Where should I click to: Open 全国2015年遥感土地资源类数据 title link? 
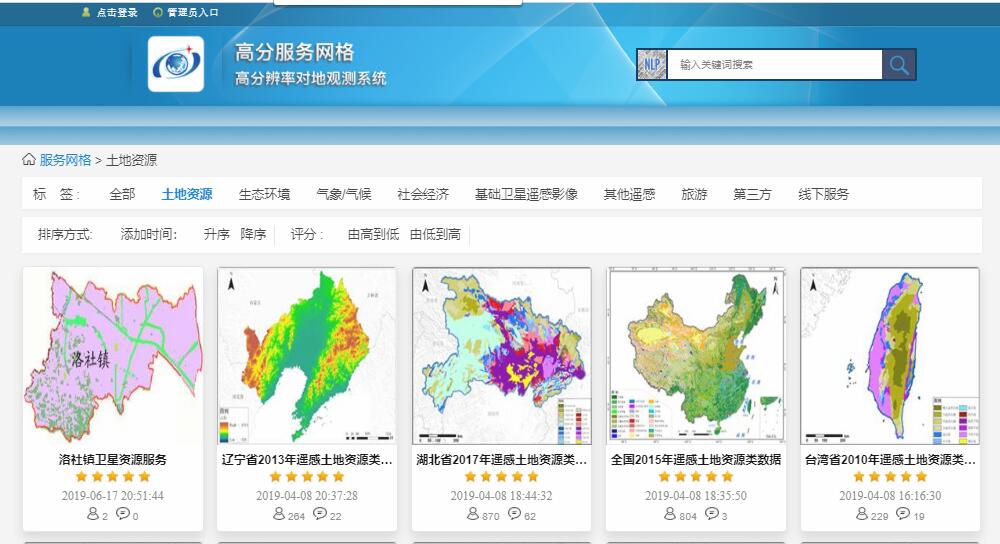(x=696, y=460)
